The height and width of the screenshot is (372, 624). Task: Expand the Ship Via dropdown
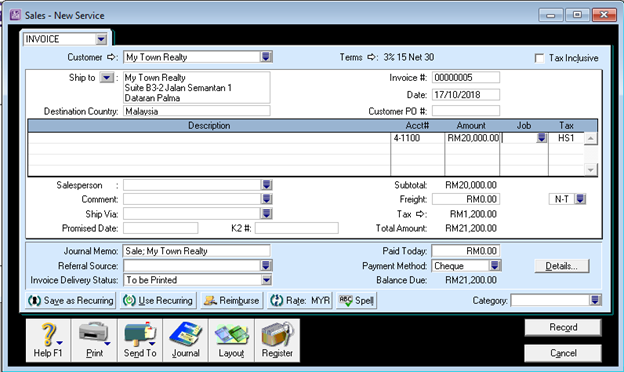267,214
